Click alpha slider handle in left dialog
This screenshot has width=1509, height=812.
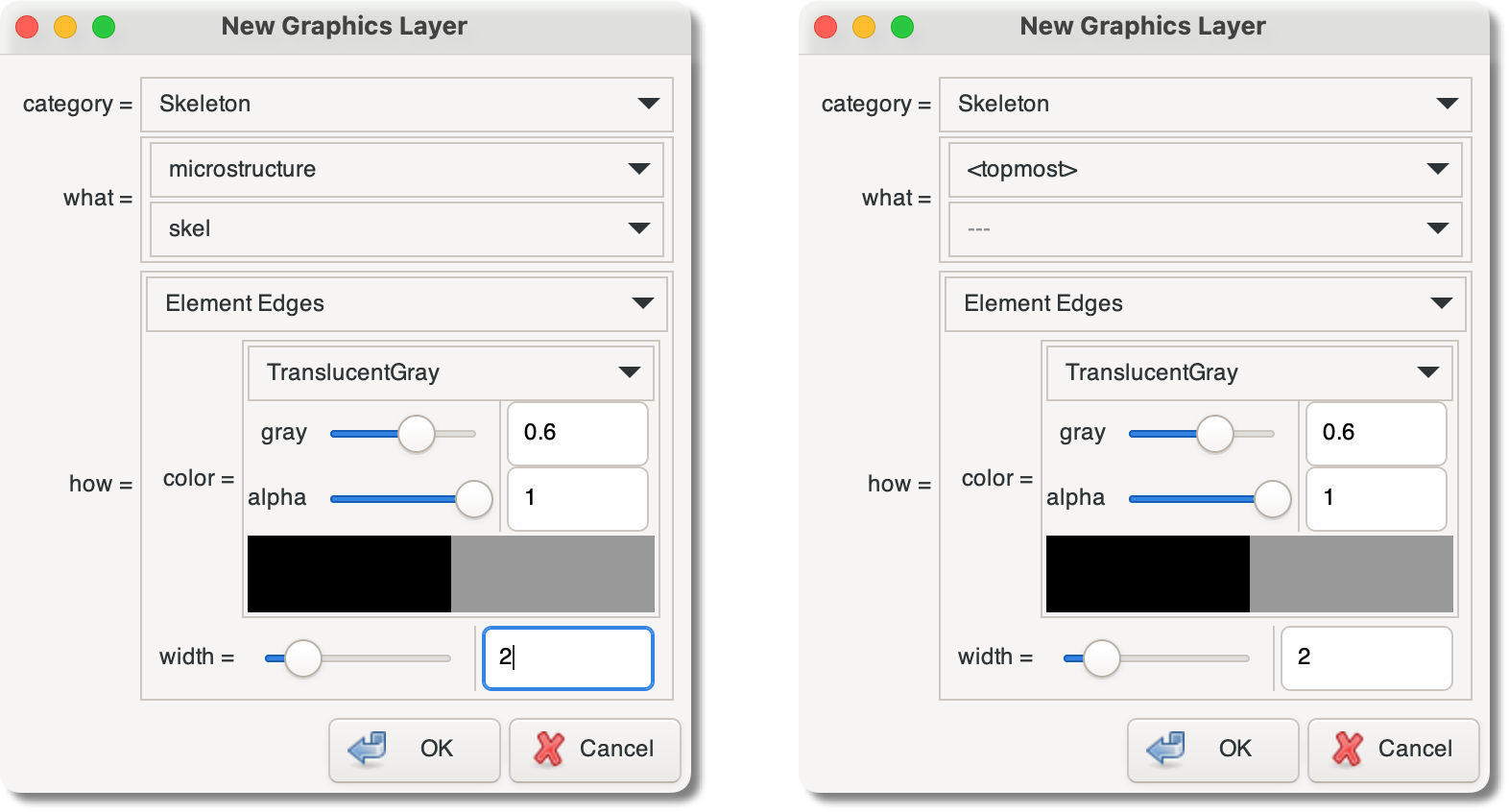474,499
